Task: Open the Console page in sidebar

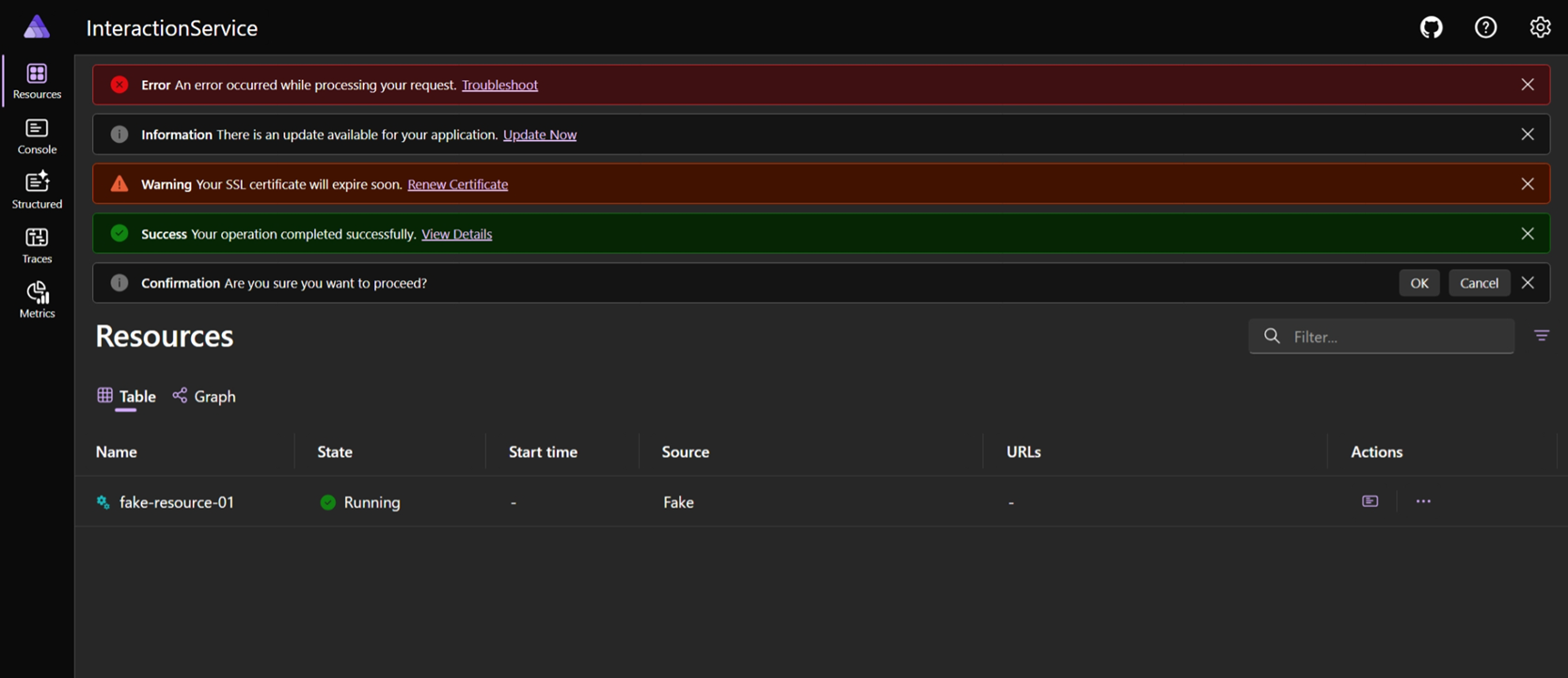Action: coord(37,136)
